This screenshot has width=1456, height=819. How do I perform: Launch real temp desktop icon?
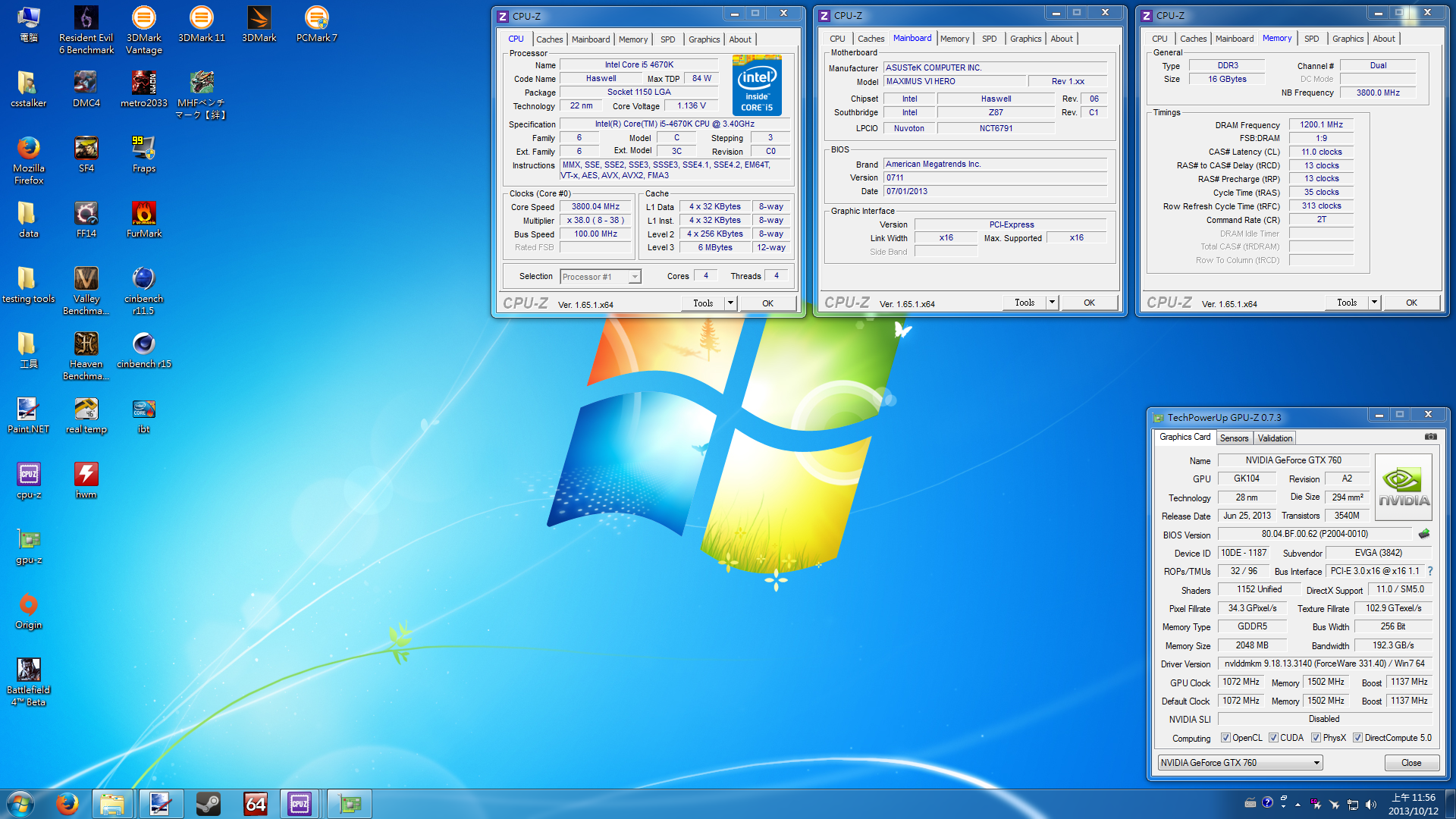86,416
